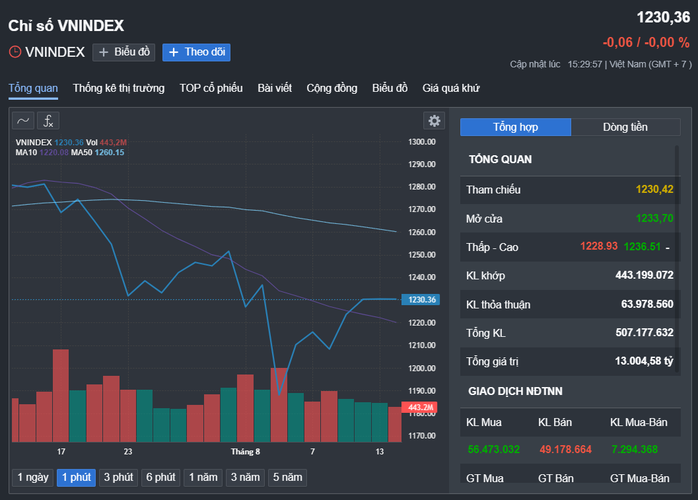This screenshot has width=698, height=500.
Task: Click the GIAO DỊCH NĐTNN heading
Action: [515, 391]
